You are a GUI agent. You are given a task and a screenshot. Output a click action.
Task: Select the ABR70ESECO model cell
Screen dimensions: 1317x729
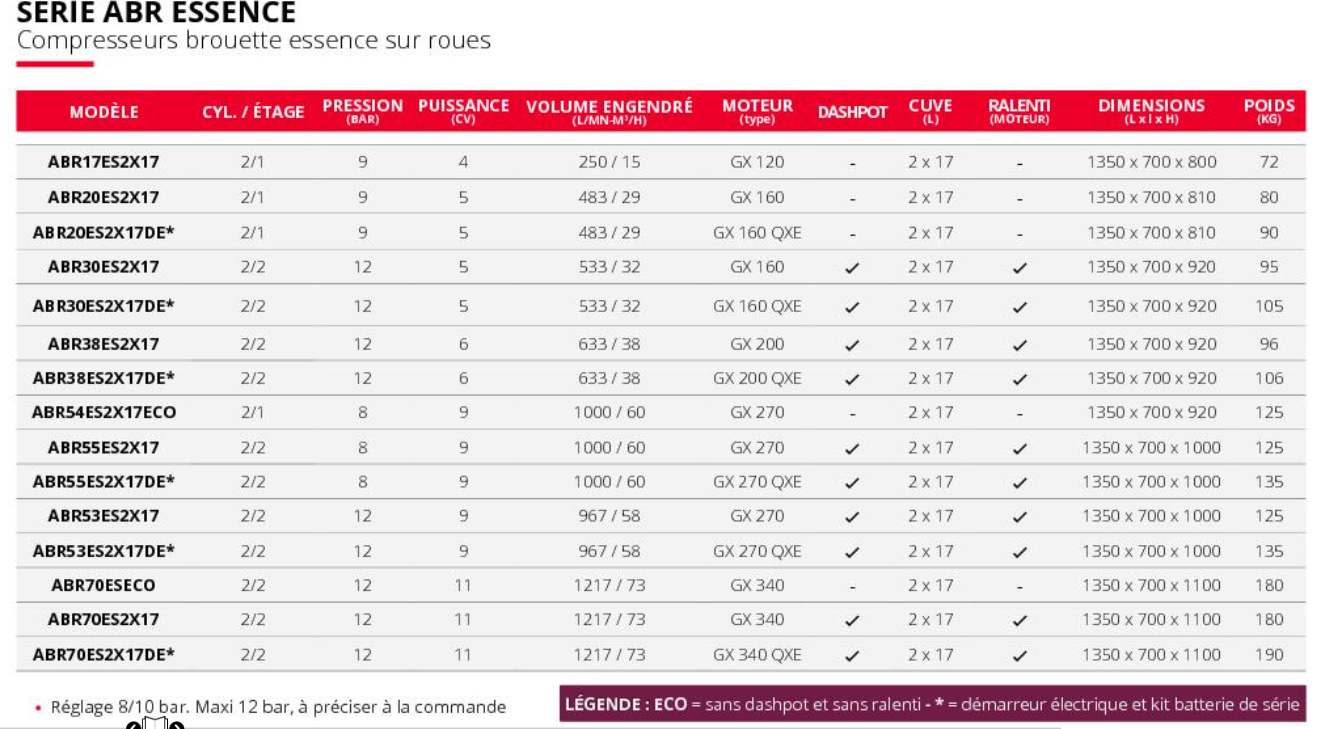(x=104, y=585)
